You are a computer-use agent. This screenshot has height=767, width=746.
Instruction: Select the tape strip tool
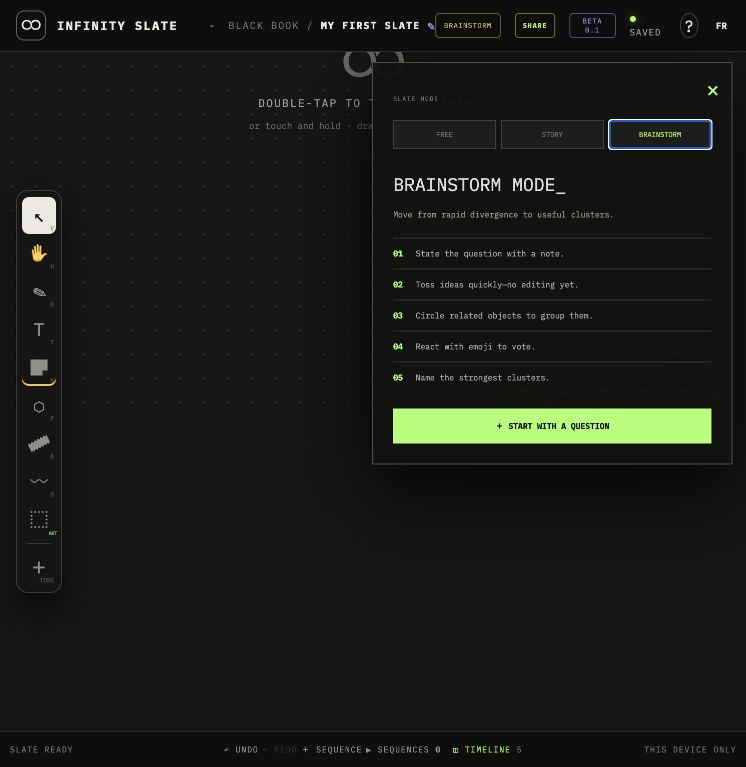click(39, 444)
